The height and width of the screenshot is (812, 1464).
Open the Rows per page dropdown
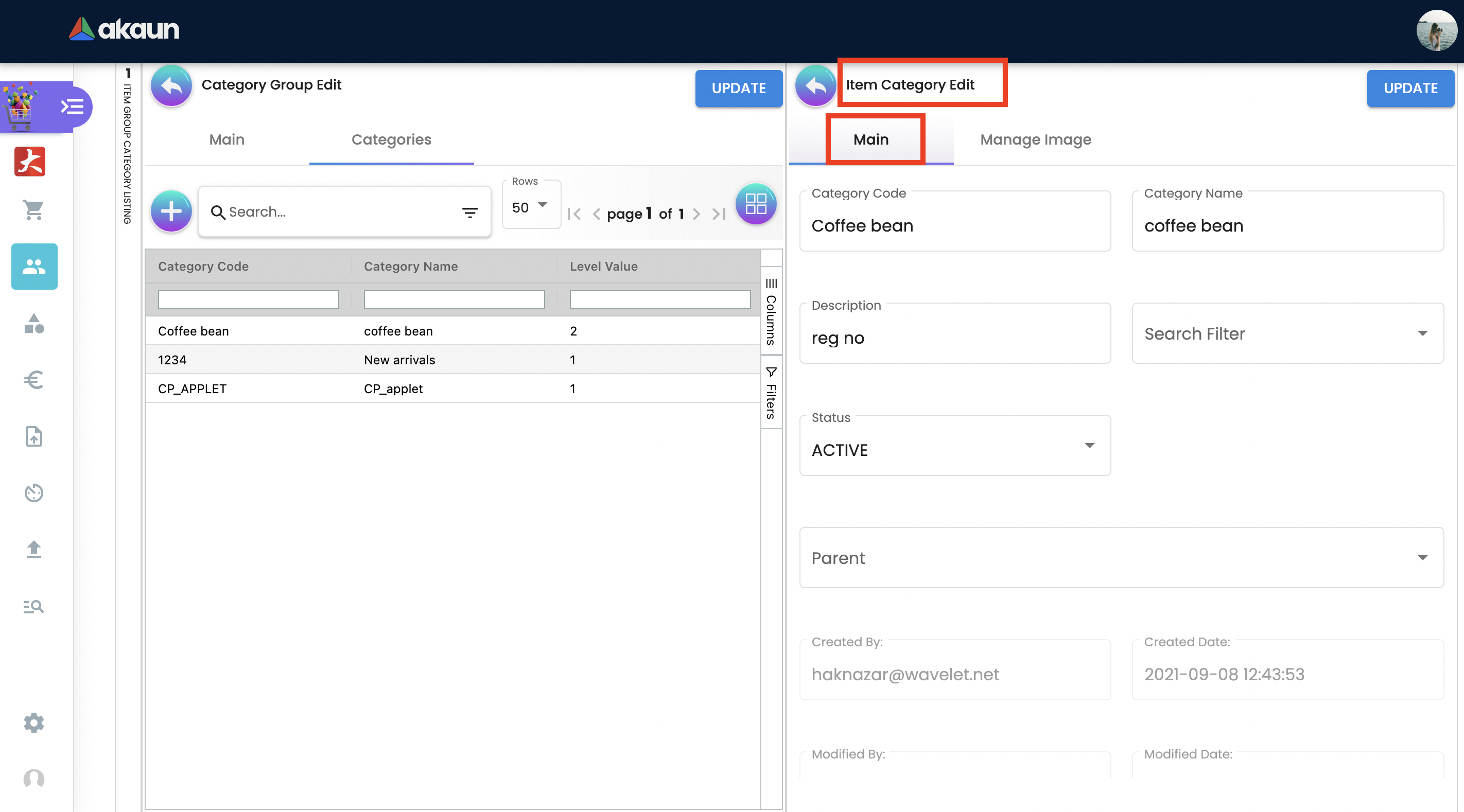pyautogui.click(x=530, y=207)
